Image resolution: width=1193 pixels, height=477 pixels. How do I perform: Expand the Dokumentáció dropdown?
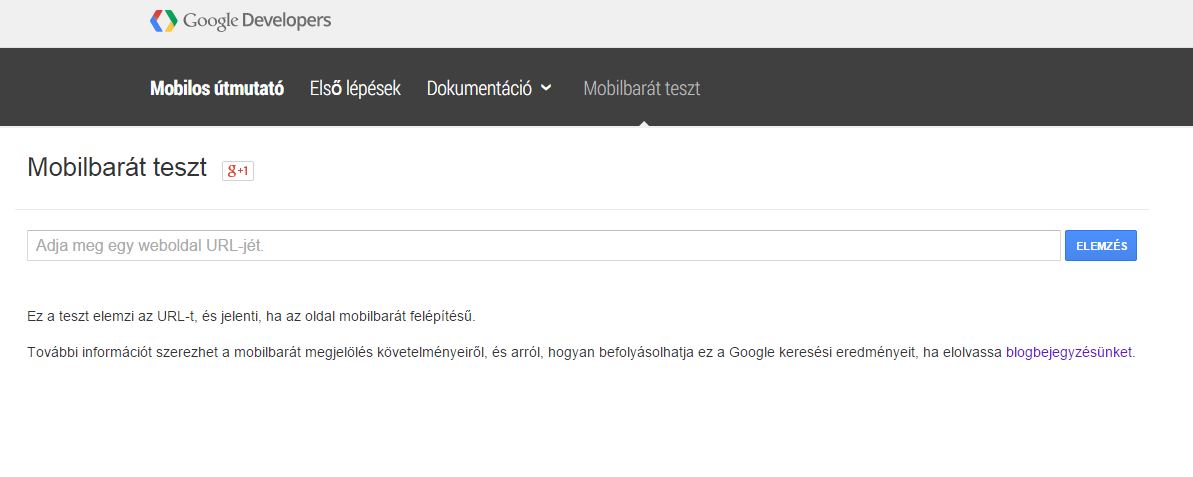tap(488, 88)
